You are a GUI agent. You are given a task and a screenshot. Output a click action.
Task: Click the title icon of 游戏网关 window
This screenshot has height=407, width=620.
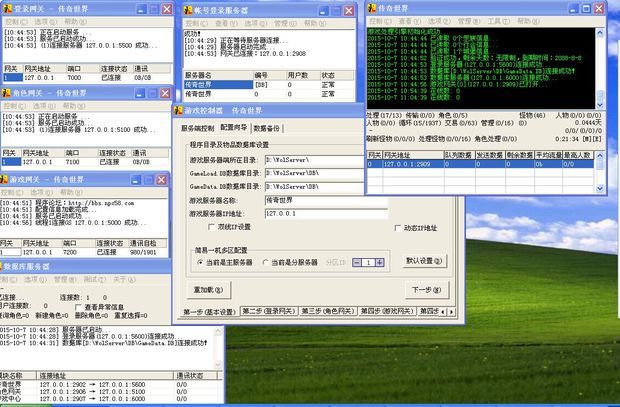tap(4, 180)
